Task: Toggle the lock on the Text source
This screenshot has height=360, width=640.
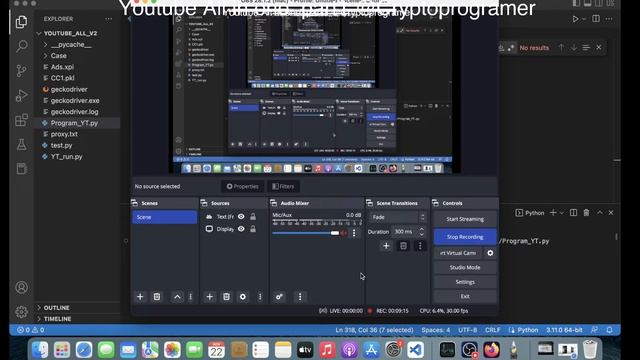Action: pos(253,217)
